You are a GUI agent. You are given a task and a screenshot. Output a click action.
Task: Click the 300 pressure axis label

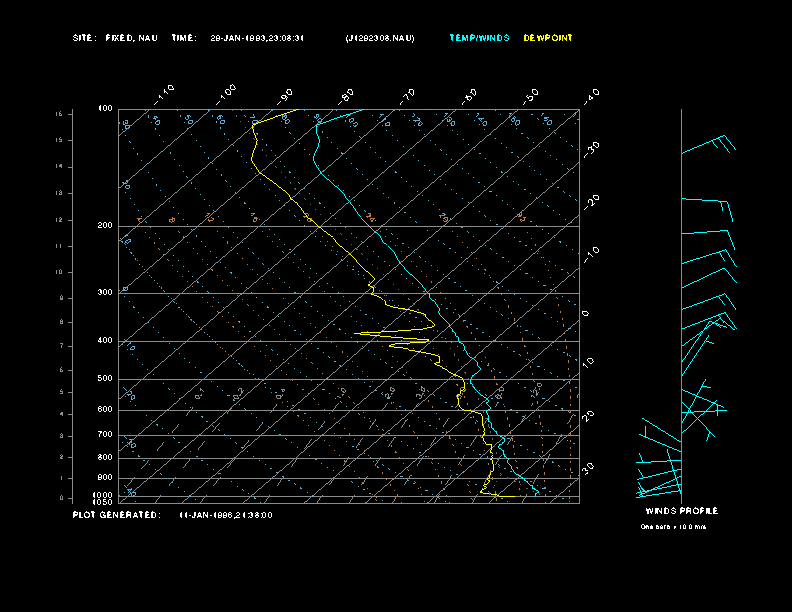(104, 293)
